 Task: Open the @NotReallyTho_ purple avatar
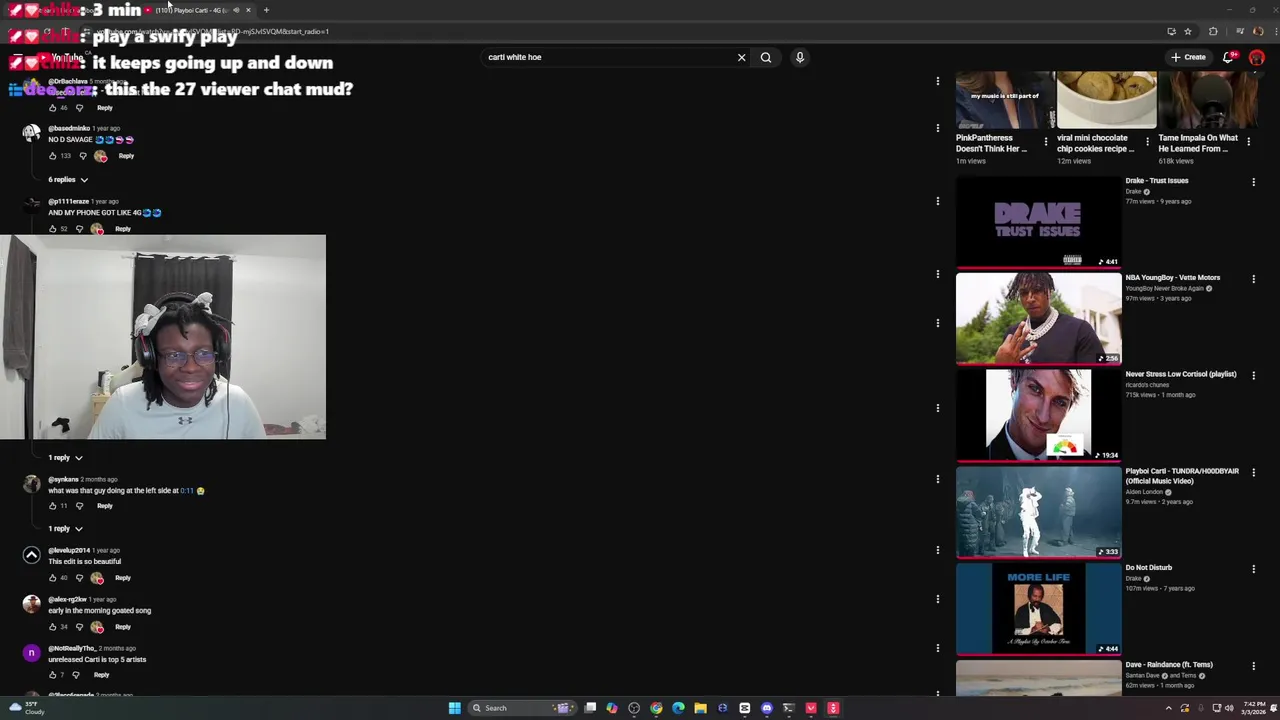(x=31, y=653)
